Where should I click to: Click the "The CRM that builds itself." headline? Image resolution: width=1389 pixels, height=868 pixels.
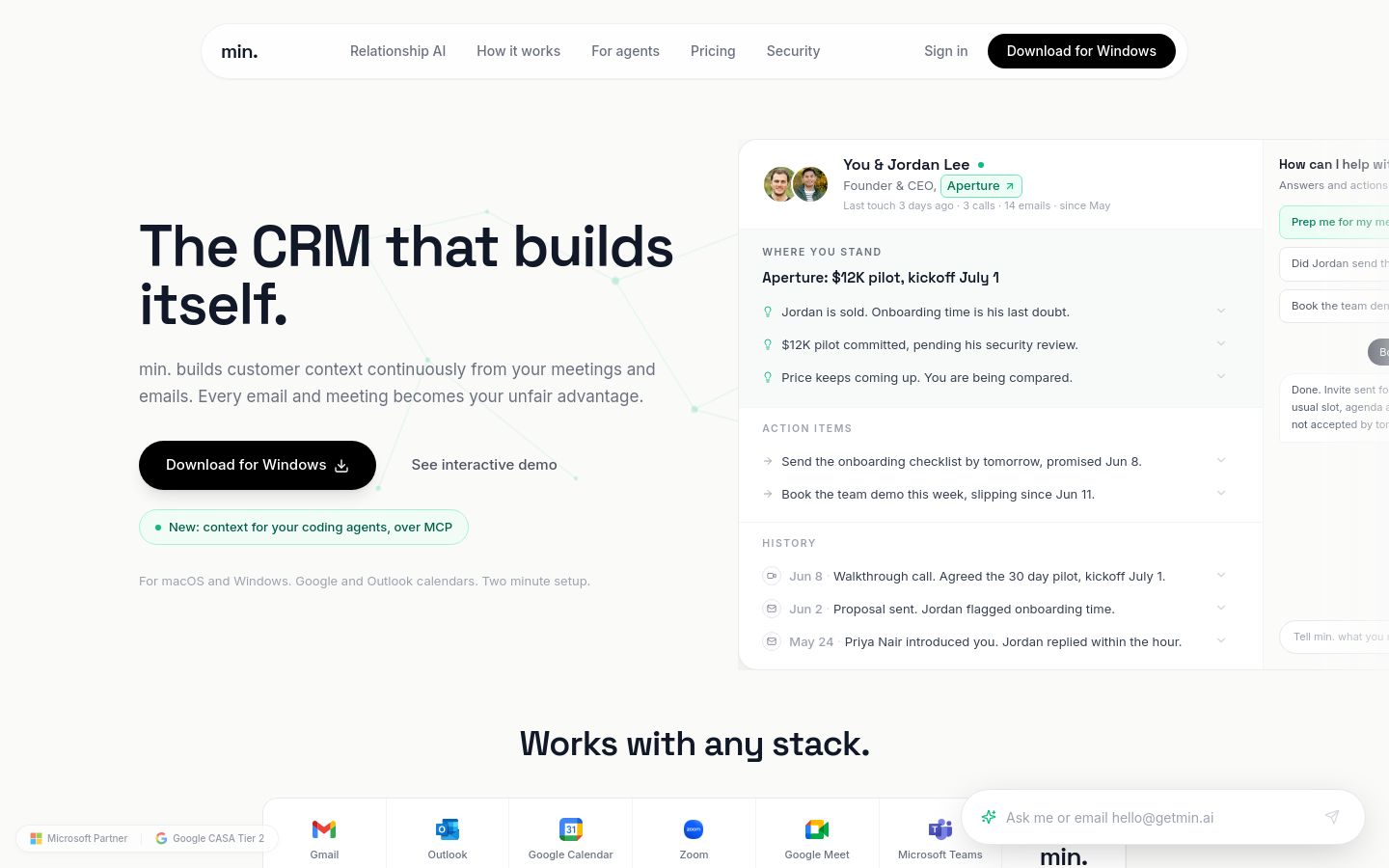pyautogui.click(x=406, y=276)
